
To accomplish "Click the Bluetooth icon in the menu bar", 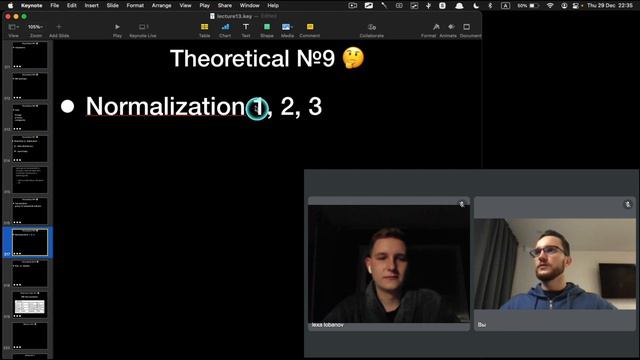I will click(x=490, y=6).
